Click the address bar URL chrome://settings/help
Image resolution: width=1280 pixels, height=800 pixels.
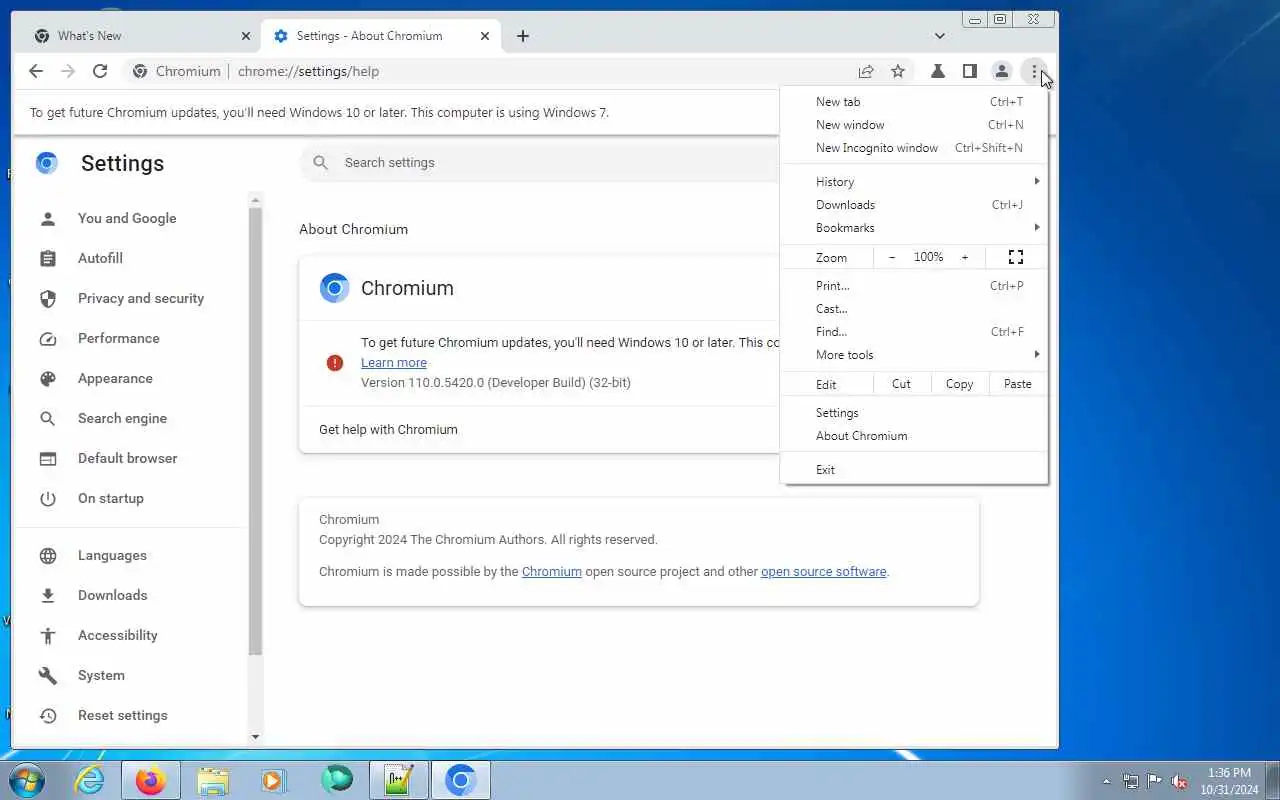pyautogui.click(x=308, y=71)
